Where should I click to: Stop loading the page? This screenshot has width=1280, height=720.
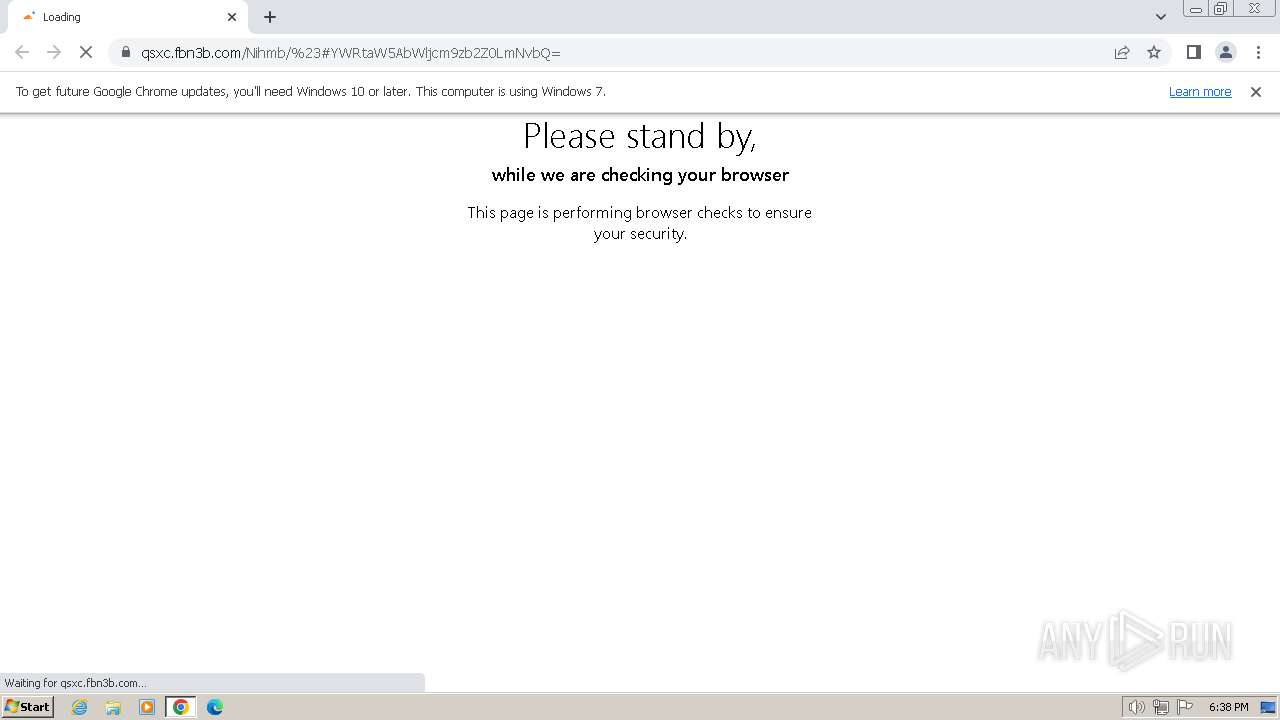tap(86, 52)
